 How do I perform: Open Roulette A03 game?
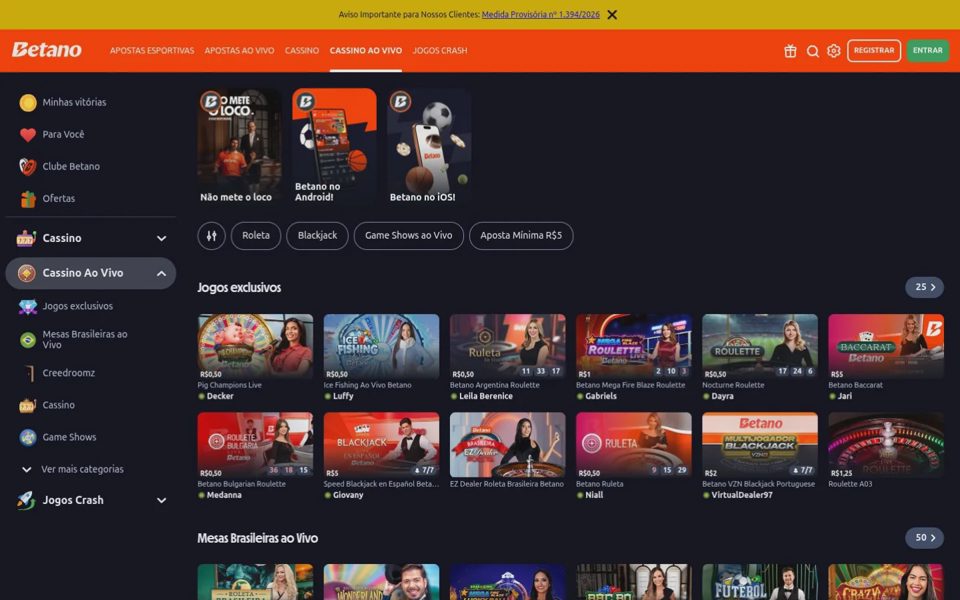click(x=886, y=445)
